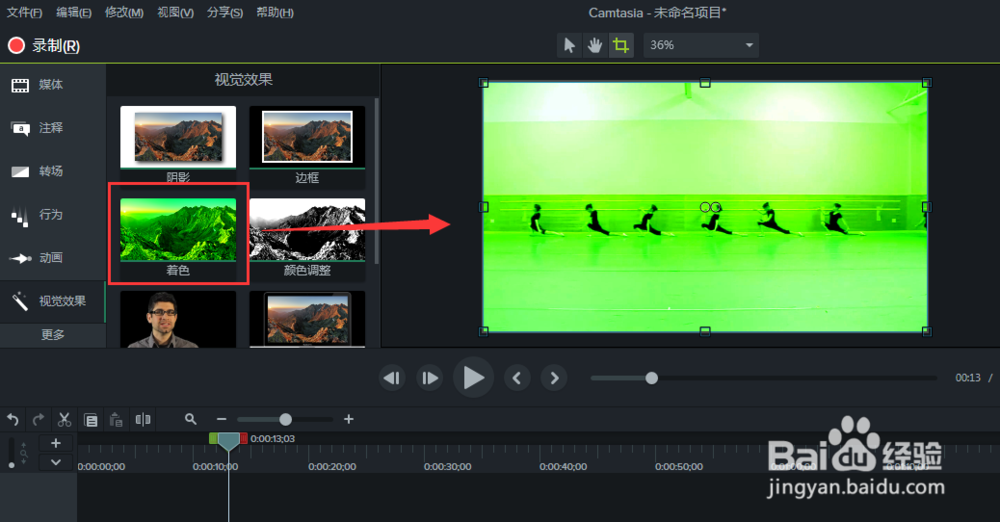Play the video preview
The height and width of the screenshot is (522, 1000).
point(473,378)
